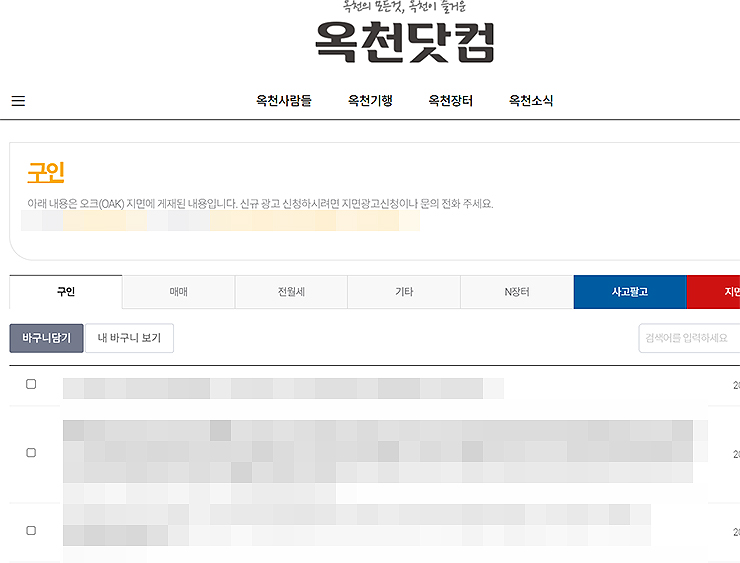The height and width of the screenshot is (563, 740).
Task: Switch to the N장터 tab
Action: coord(517,292)
